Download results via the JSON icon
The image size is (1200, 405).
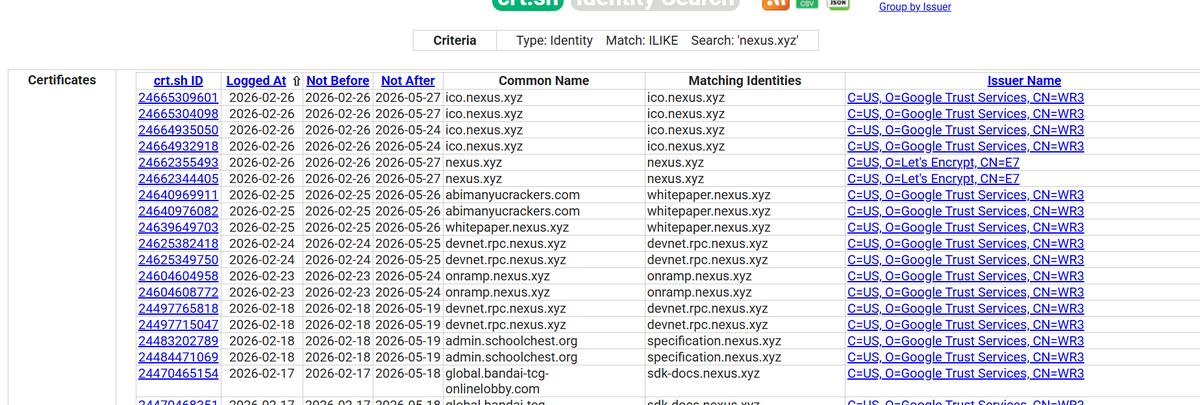point(839,4)
